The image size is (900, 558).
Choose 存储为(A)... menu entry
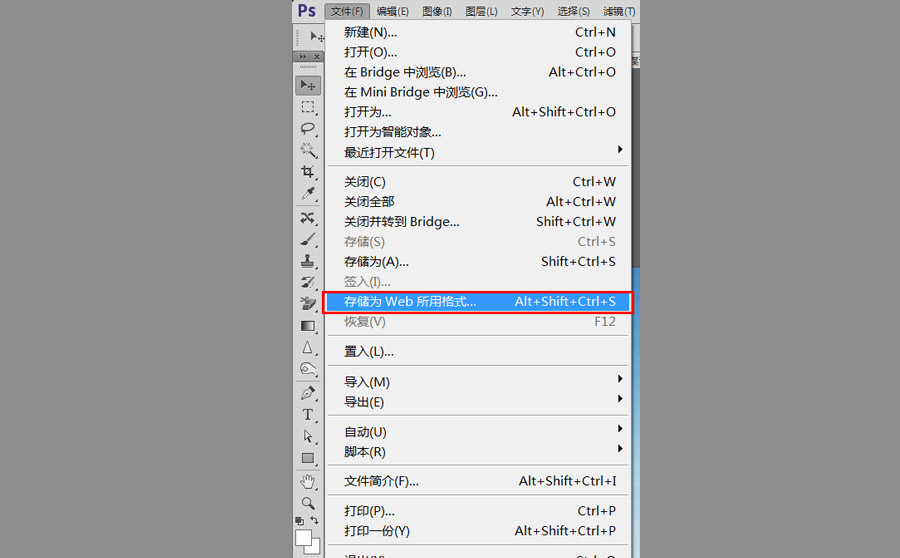click(x=479, y=262)
